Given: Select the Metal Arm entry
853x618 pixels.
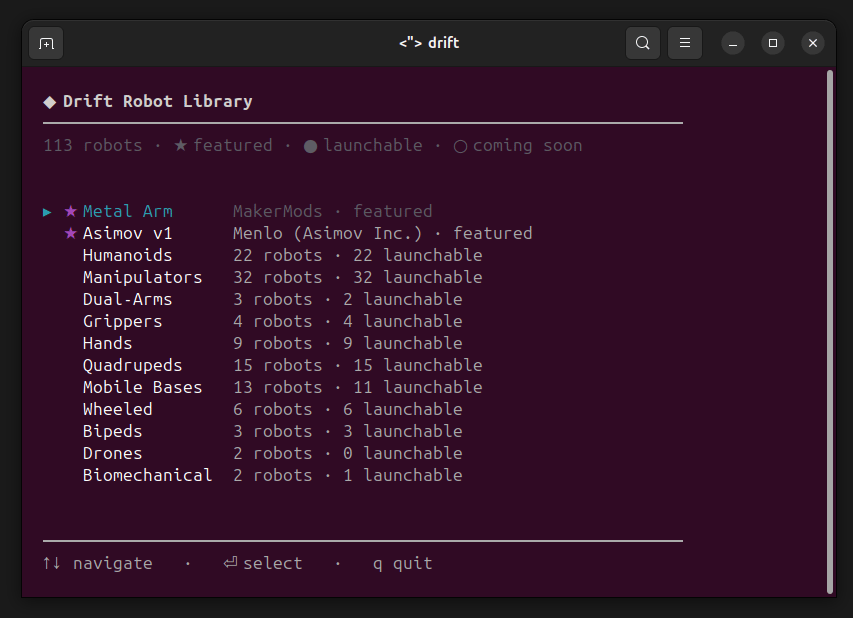Looking at the screenshot, I should 127,211.
